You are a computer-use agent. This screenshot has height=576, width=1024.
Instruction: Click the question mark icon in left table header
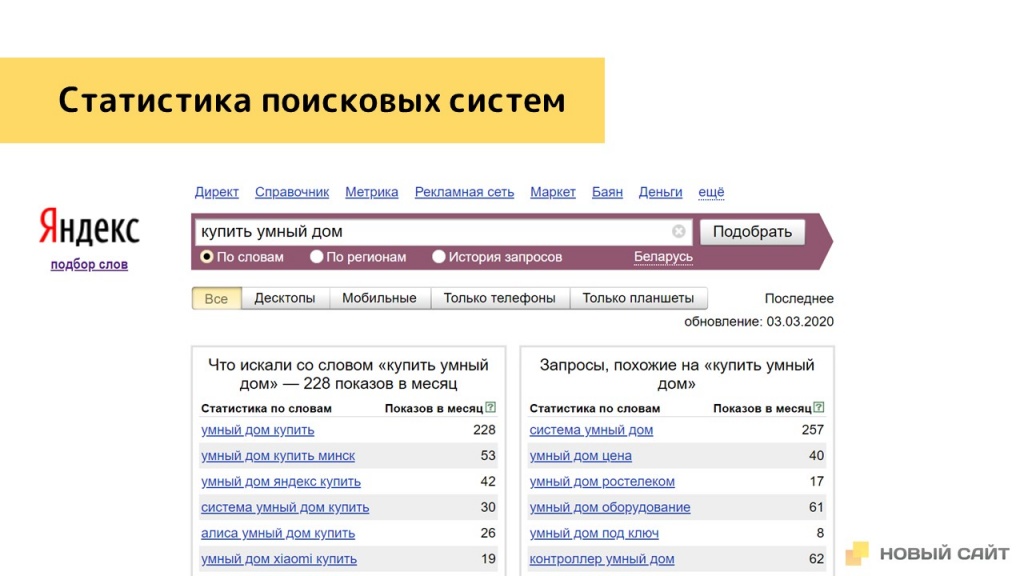coord(489,407)
